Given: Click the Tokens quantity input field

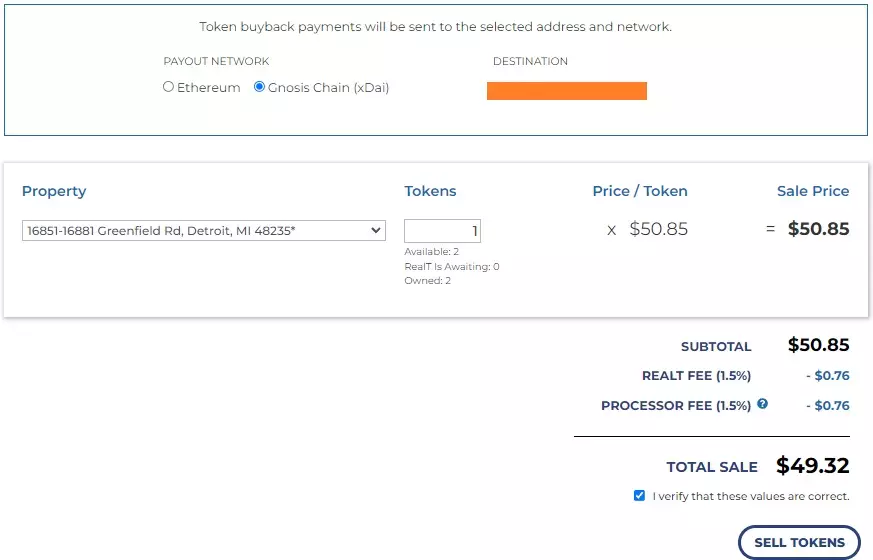Looking at the screenshot, I should pyautogui.click(x=442, y=231).
